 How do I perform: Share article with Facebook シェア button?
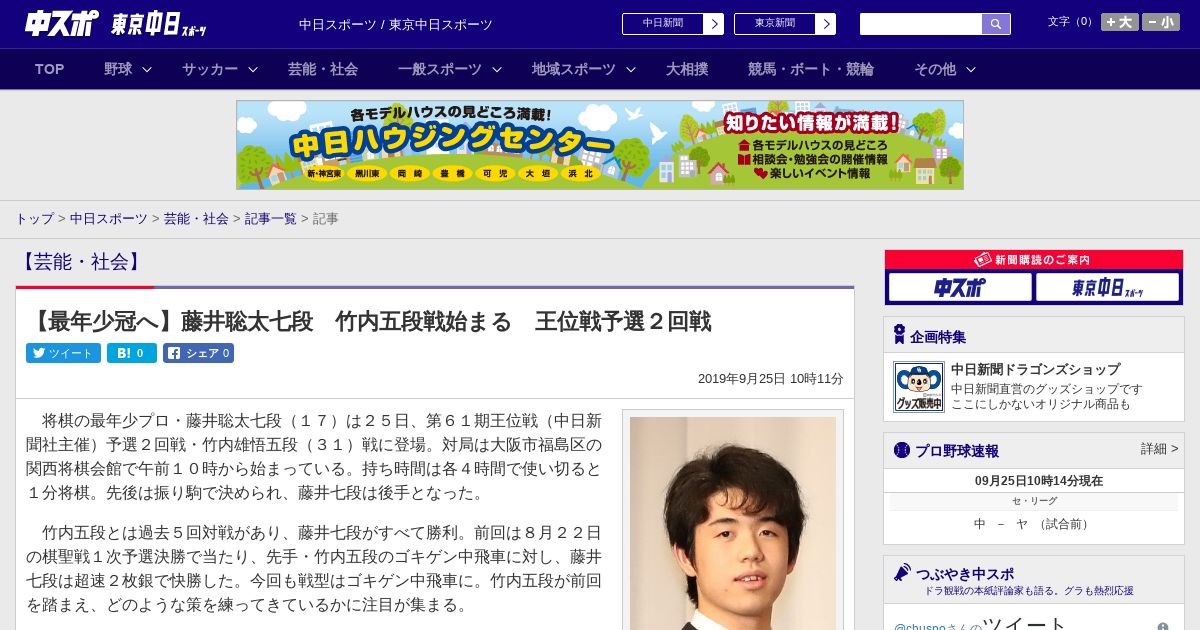pos(198,353)
